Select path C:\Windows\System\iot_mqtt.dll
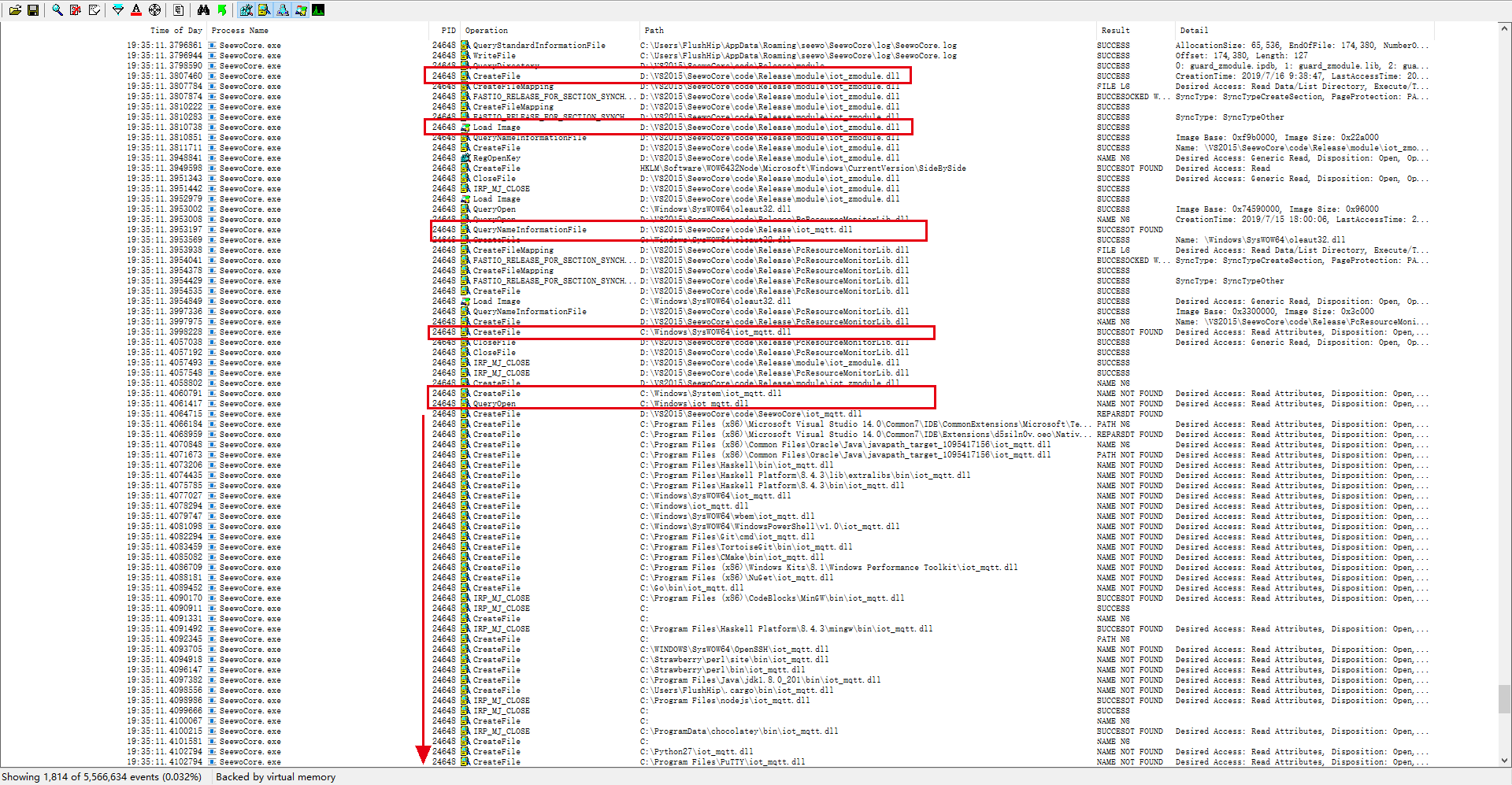The width and height of the screenshot is (1512, 785). pos(710,394)
